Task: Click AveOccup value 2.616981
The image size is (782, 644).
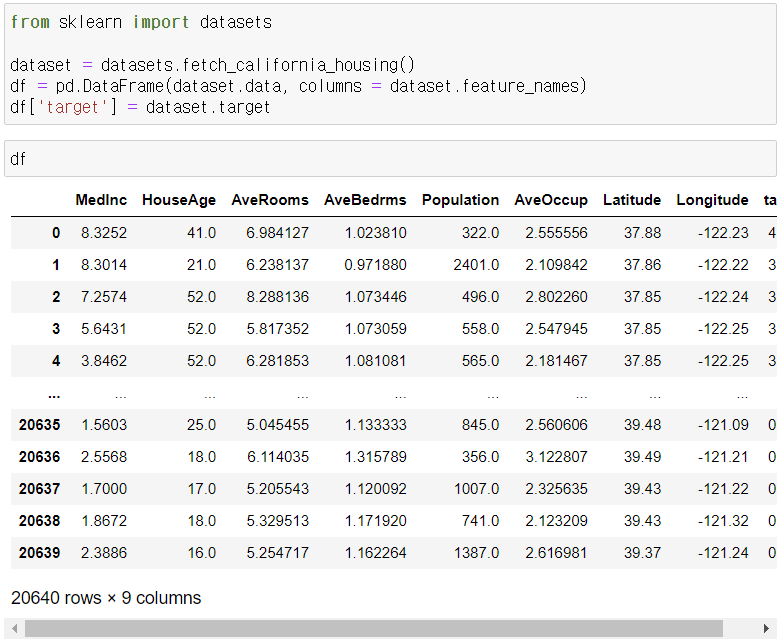Action: coord(556,553)
